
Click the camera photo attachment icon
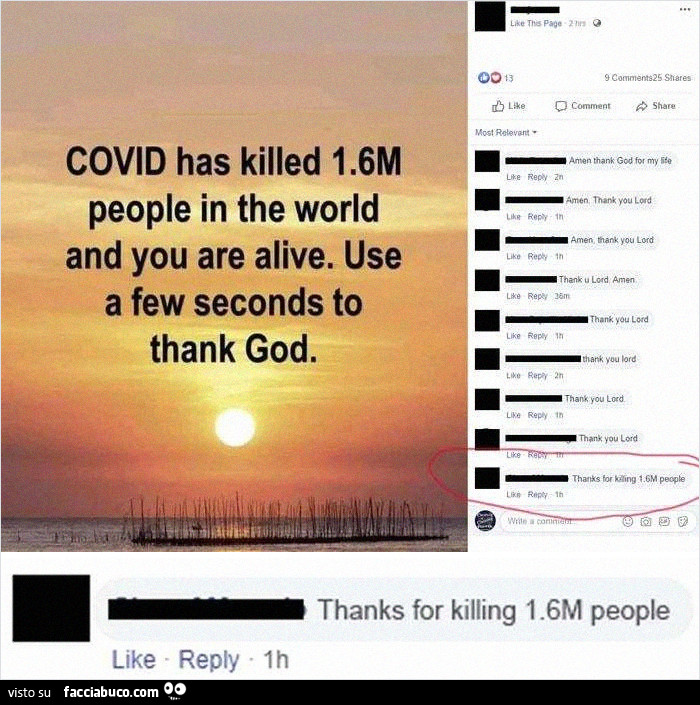tap(646, 521)
